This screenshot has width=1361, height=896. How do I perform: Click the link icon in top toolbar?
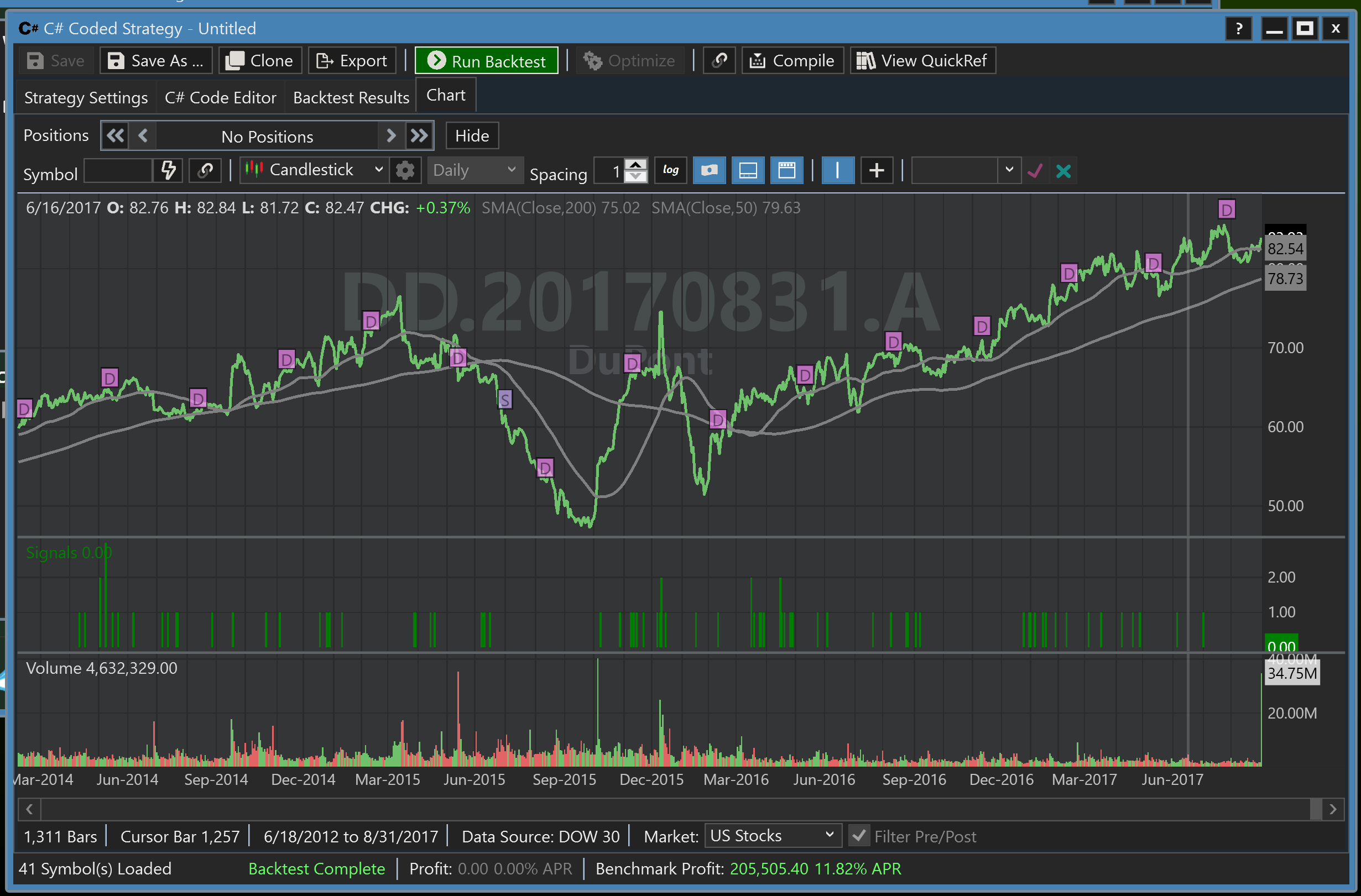tap(719, 60)
